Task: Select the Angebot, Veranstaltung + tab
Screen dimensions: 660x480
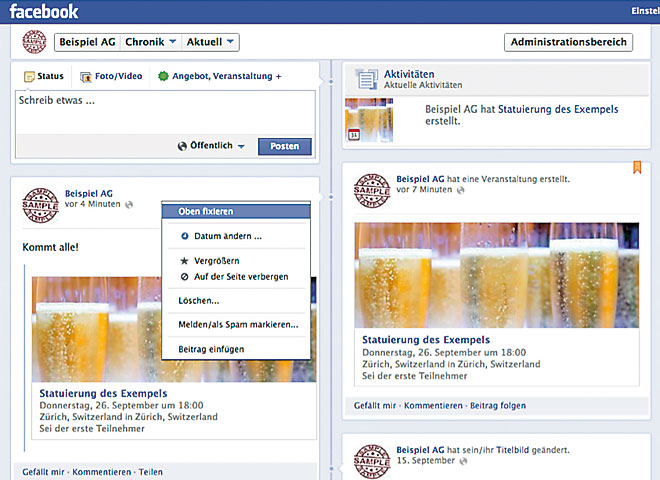Action: [219, 77]
